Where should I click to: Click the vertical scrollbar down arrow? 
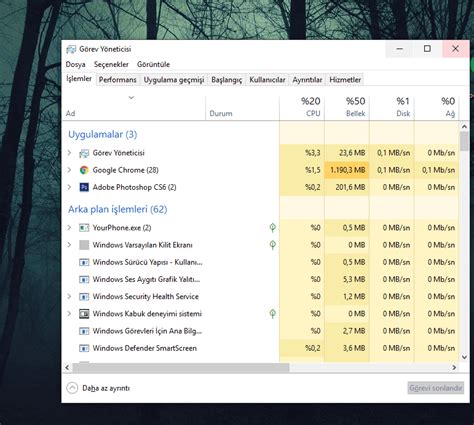(464, 357)
